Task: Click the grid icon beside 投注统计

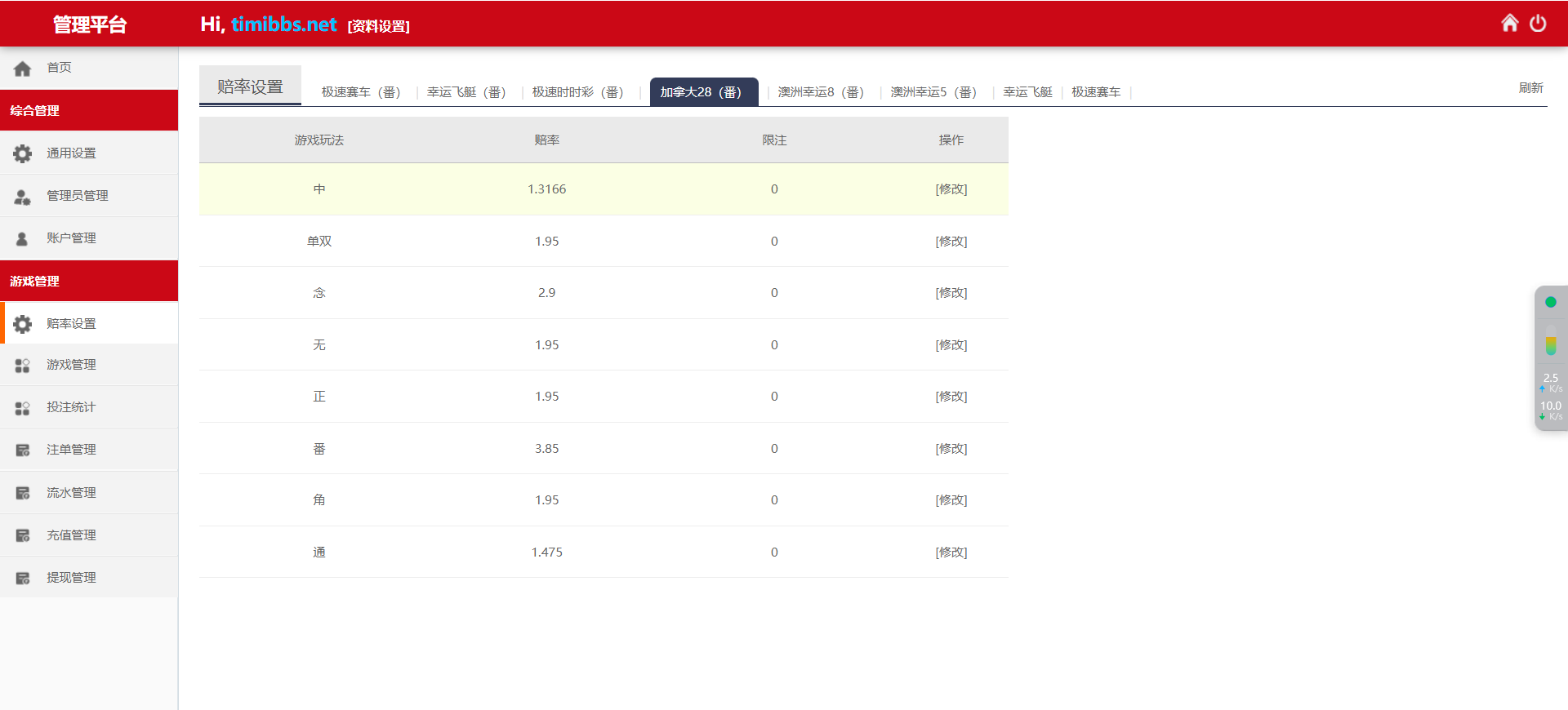Action: click(x=23, y=408)
